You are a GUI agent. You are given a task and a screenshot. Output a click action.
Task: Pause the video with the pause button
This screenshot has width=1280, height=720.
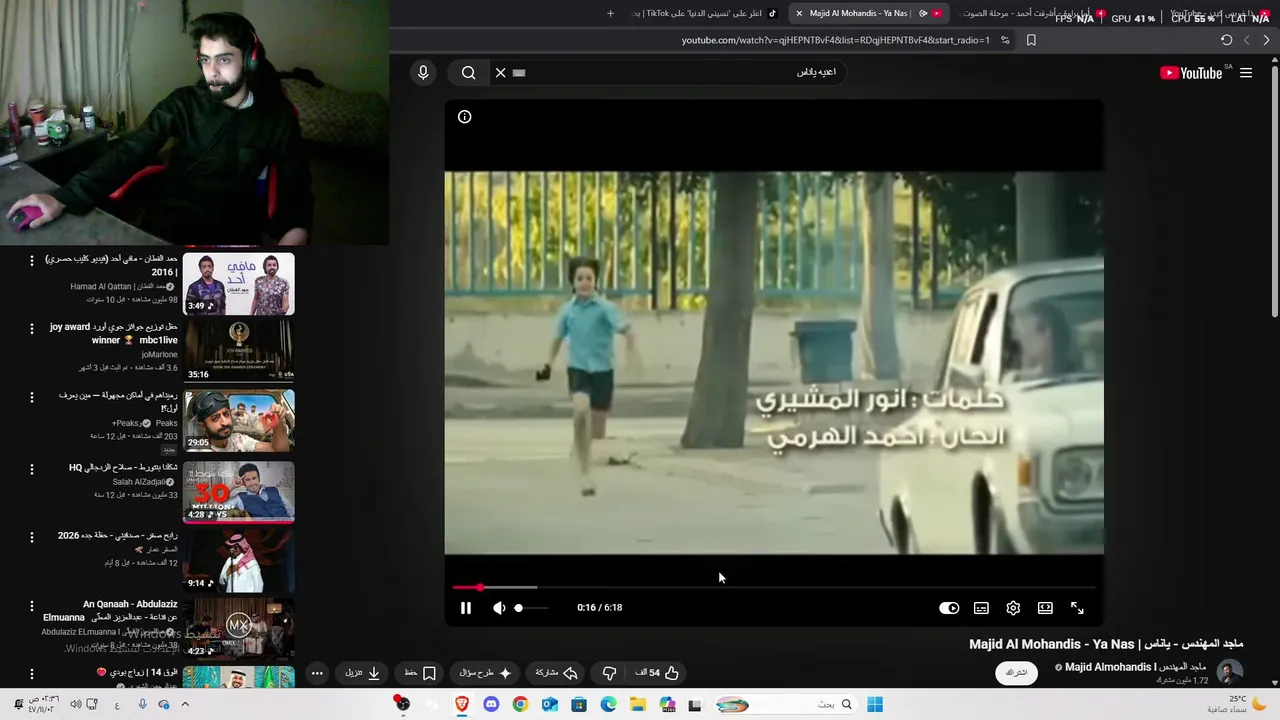coord(466,608)
